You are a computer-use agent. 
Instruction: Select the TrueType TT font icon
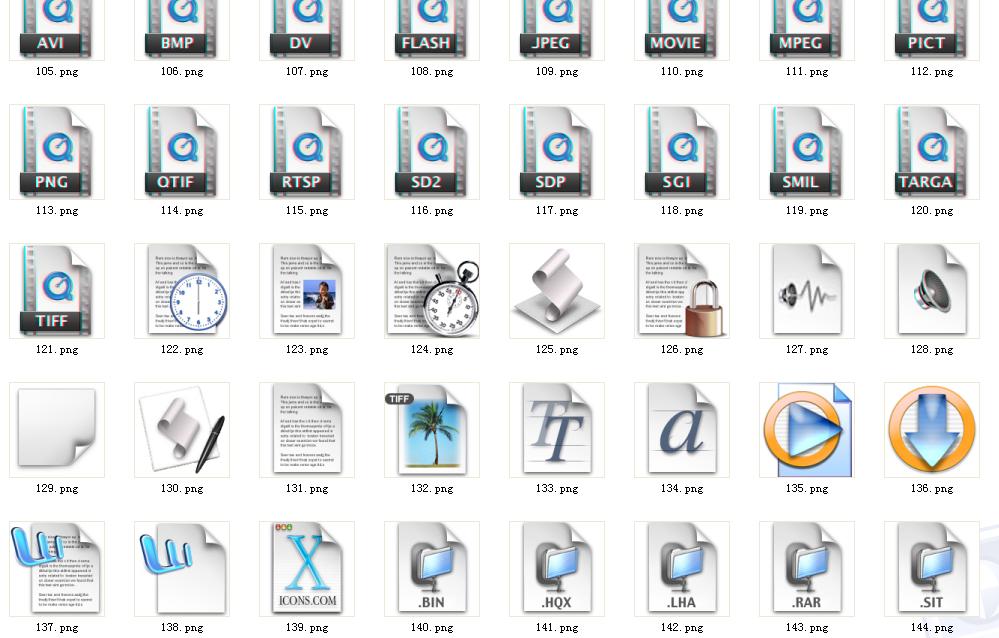tap(557, 430)
